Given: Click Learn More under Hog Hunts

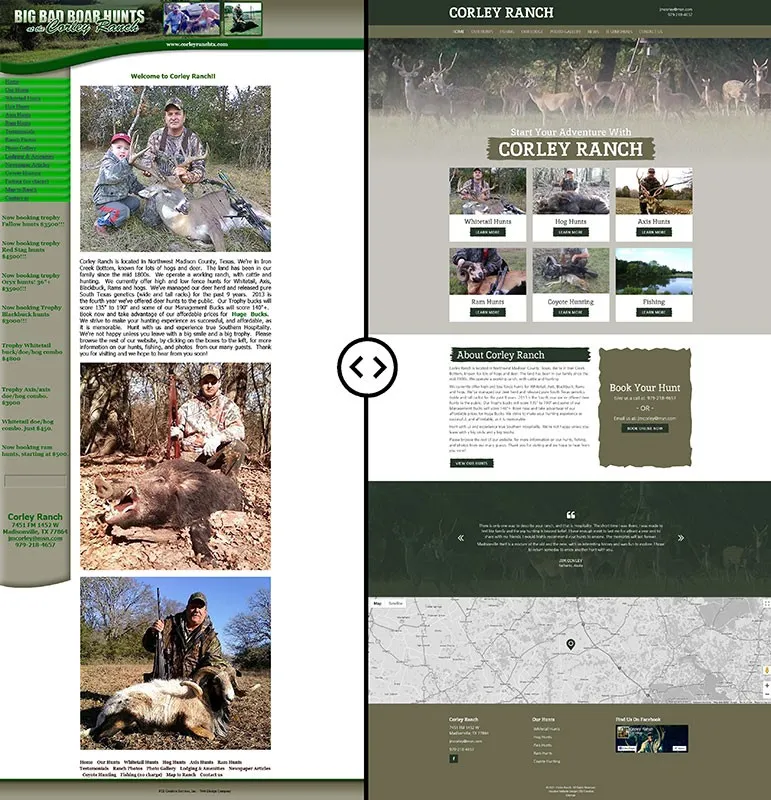Looking at the screenshot, I should 570,232.
